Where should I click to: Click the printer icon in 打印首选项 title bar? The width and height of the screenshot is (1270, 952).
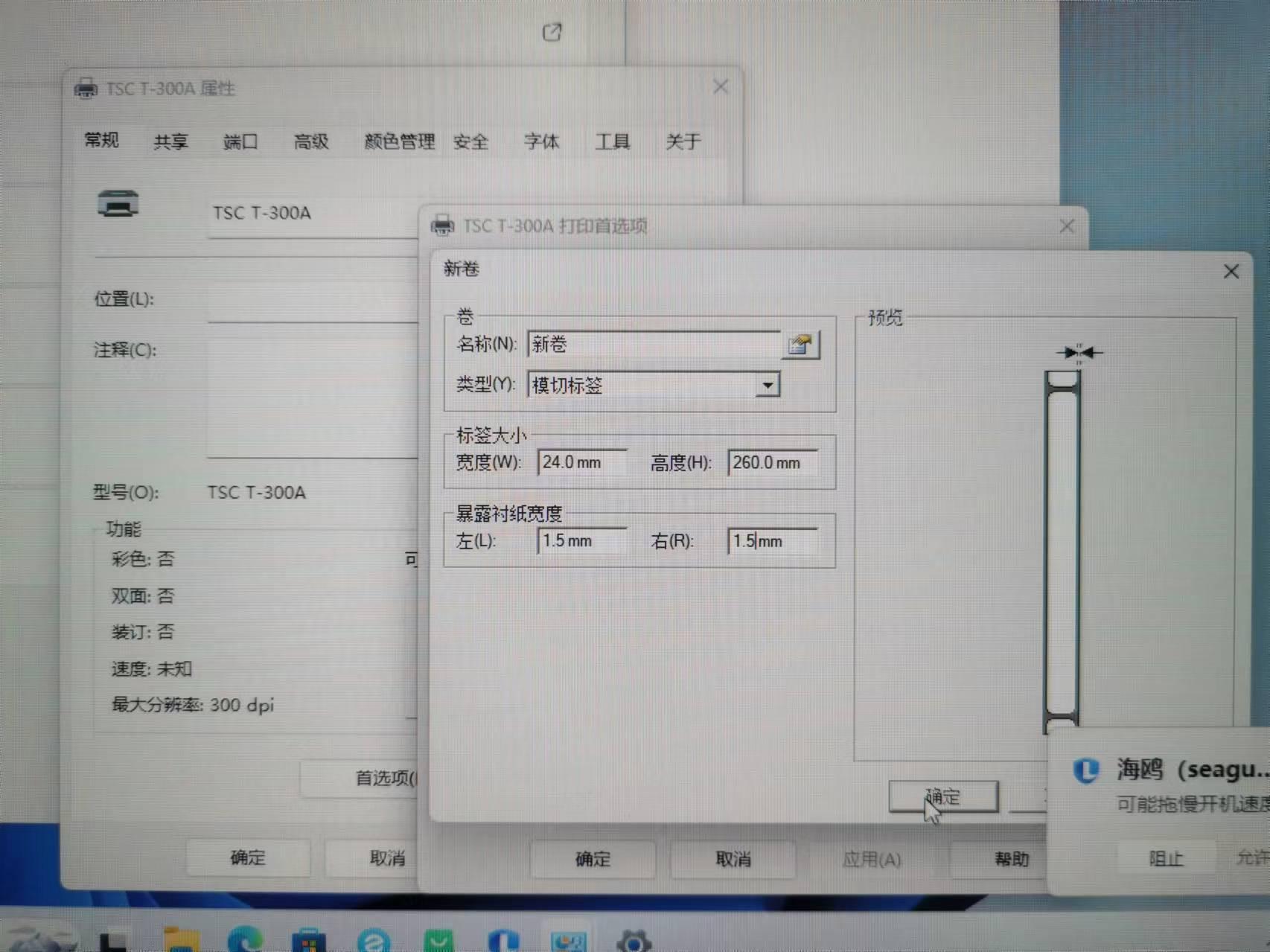(x=442, y=226)
